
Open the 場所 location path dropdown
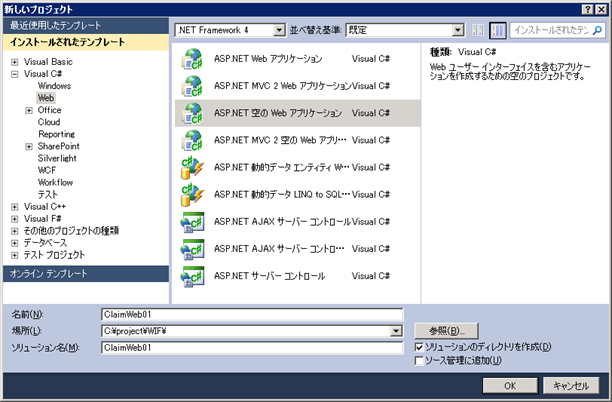(x=396, y=331)
